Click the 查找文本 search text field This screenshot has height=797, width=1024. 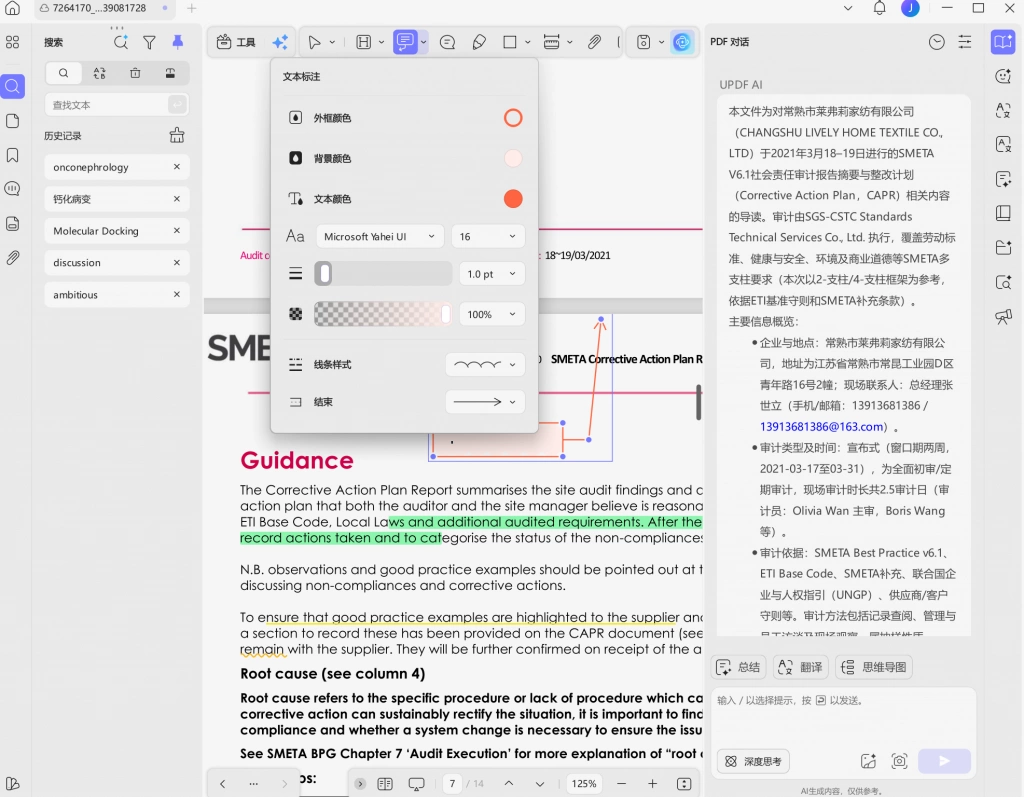click(106, 105)
